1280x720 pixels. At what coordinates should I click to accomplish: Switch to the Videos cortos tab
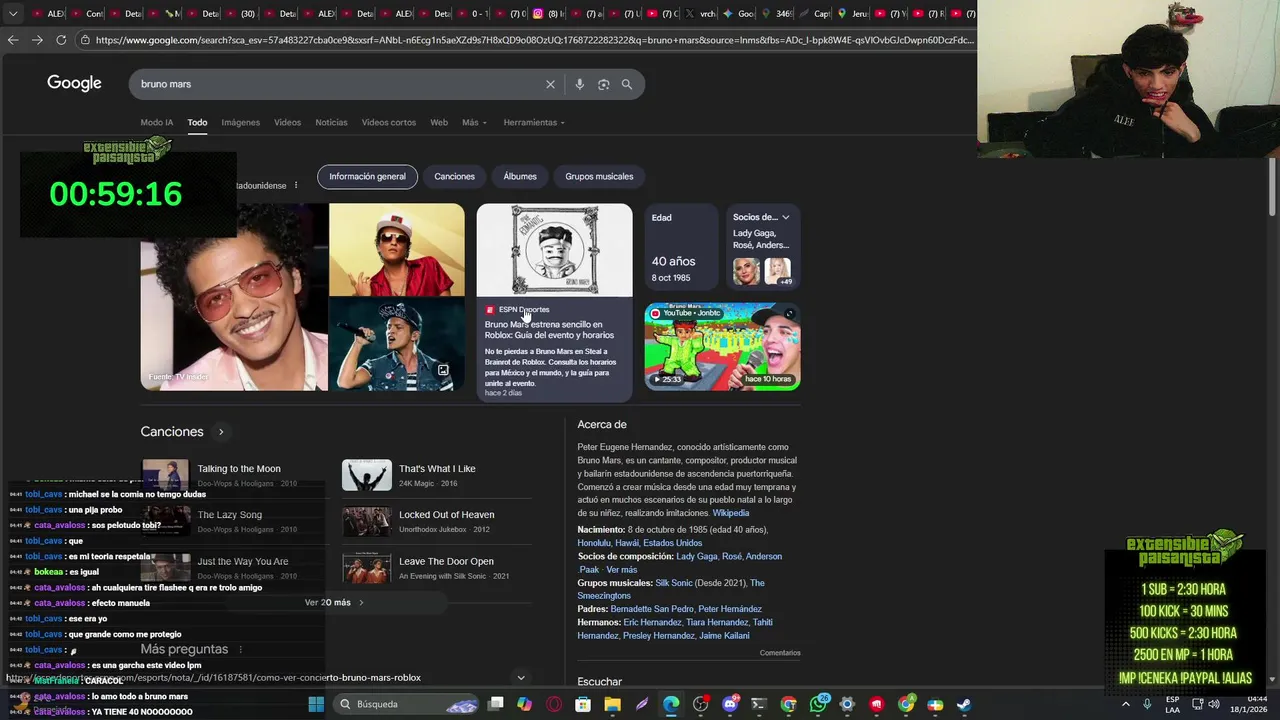pyautogui.click(x=389, y=123)
